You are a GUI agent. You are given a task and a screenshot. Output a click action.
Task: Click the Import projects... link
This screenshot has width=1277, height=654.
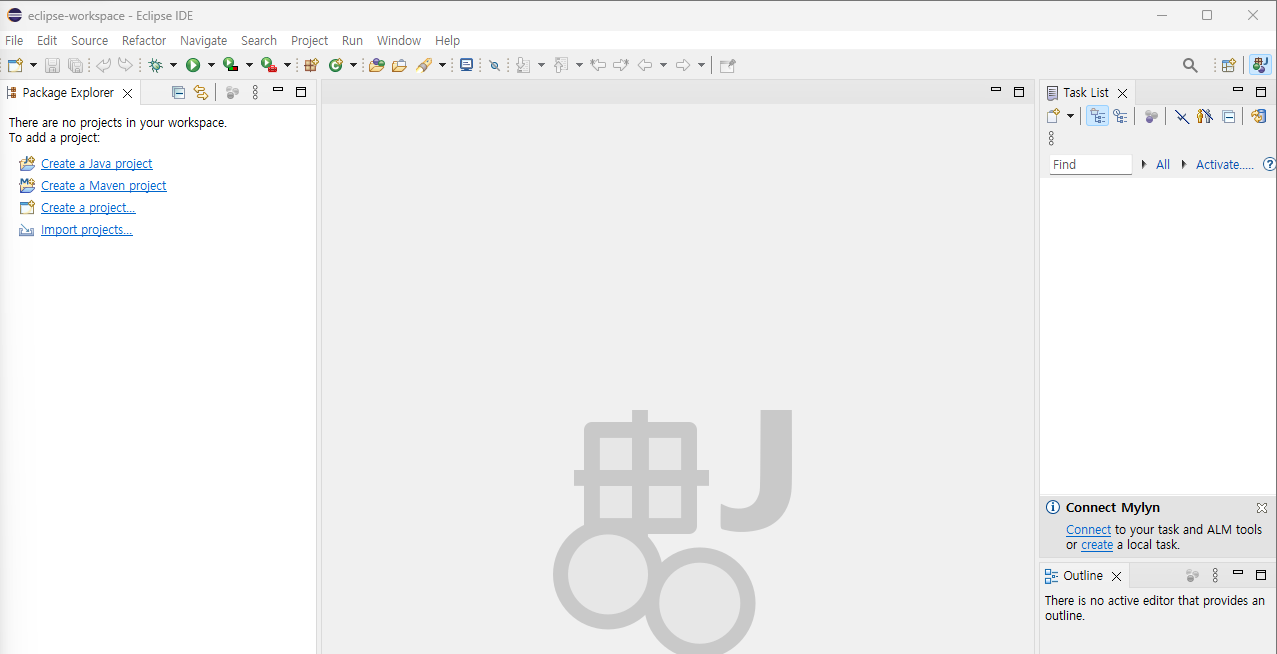tap(87, 229)
